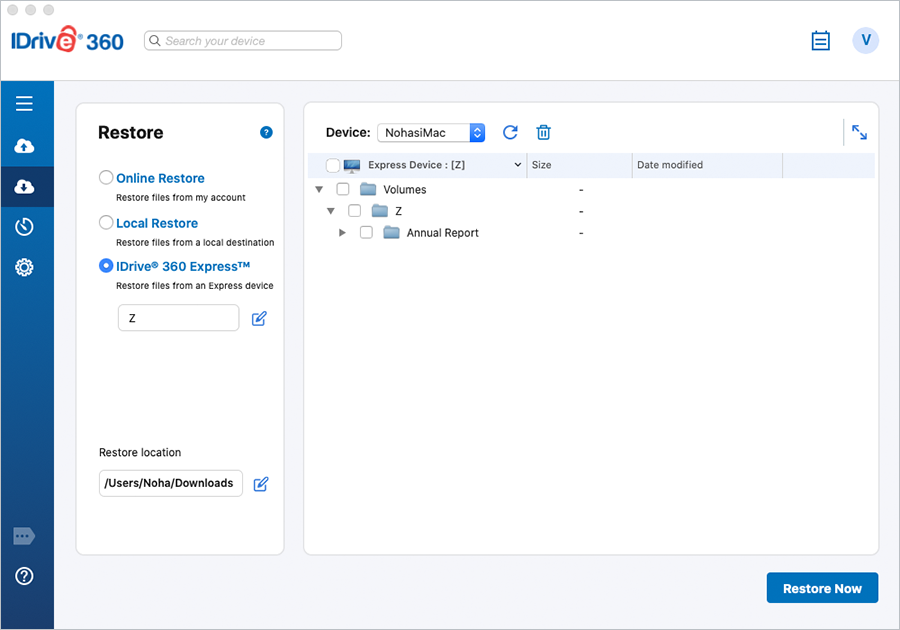Open the Scheduler clock icon
Screen dimensions: 900x630
(x=24, y=227)
